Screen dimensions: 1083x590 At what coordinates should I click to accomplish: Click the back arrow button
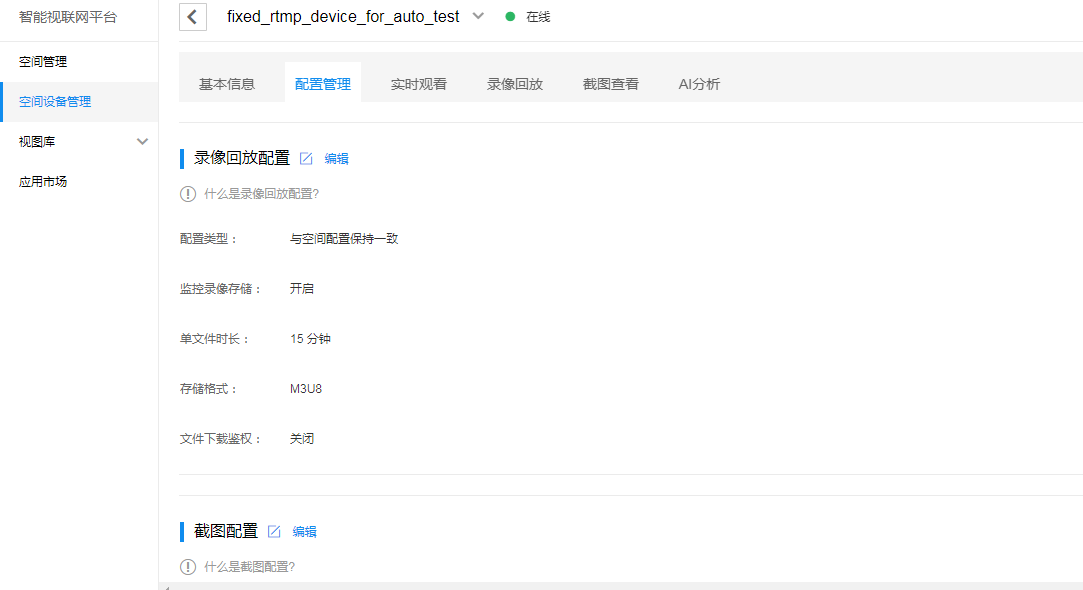click(193, 17)
